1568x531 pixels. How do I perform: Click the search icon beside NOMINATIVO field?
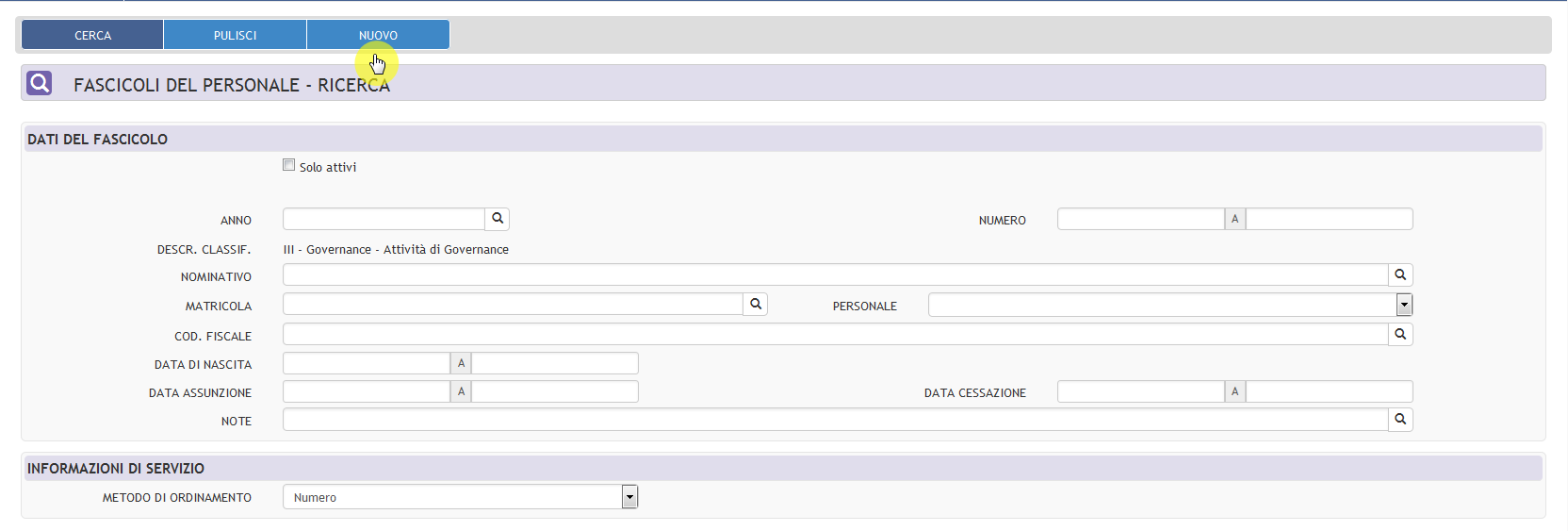pos(1400,275)
